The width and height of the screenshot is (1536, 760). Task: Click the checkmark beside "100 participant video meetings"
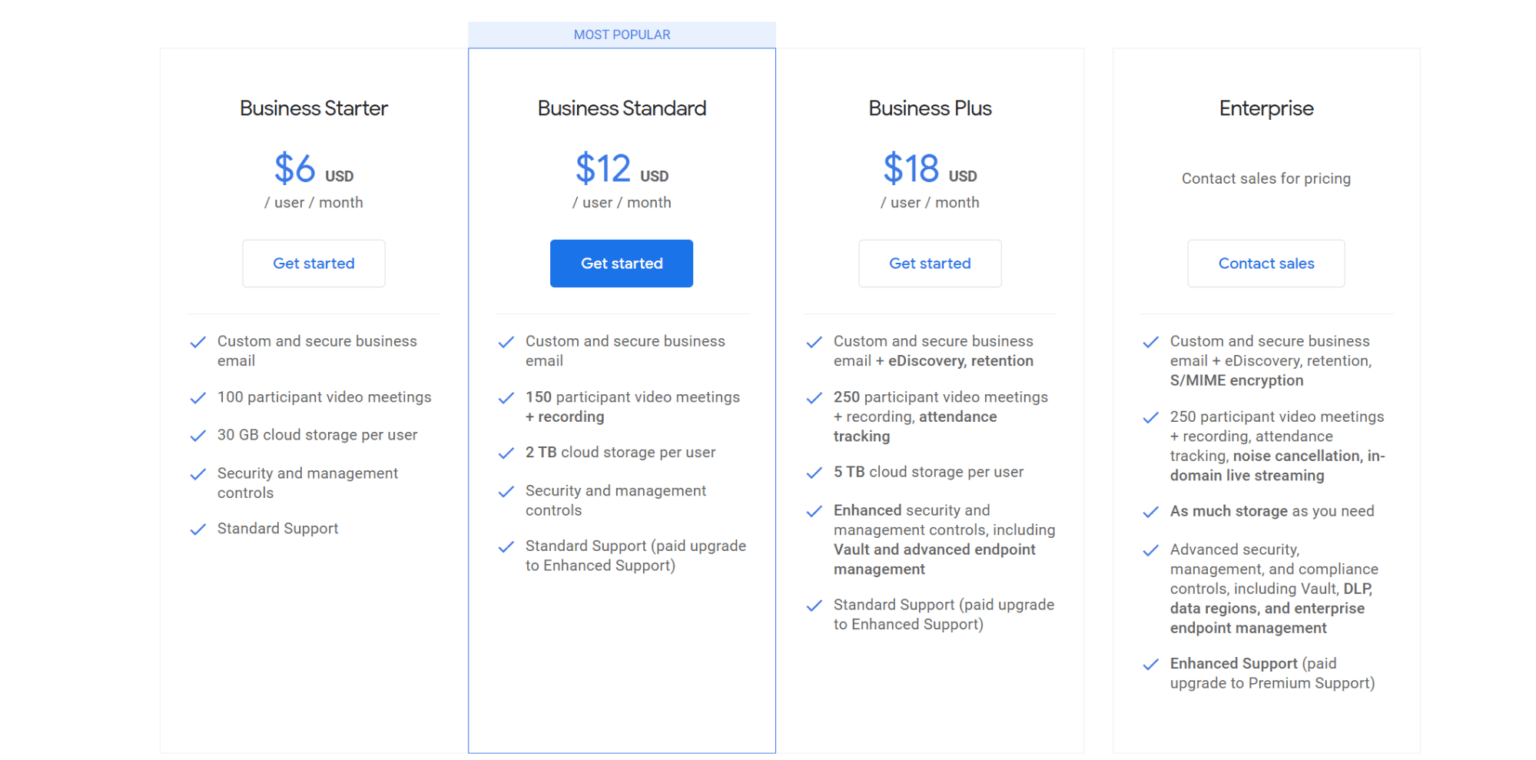pos(197,397)
